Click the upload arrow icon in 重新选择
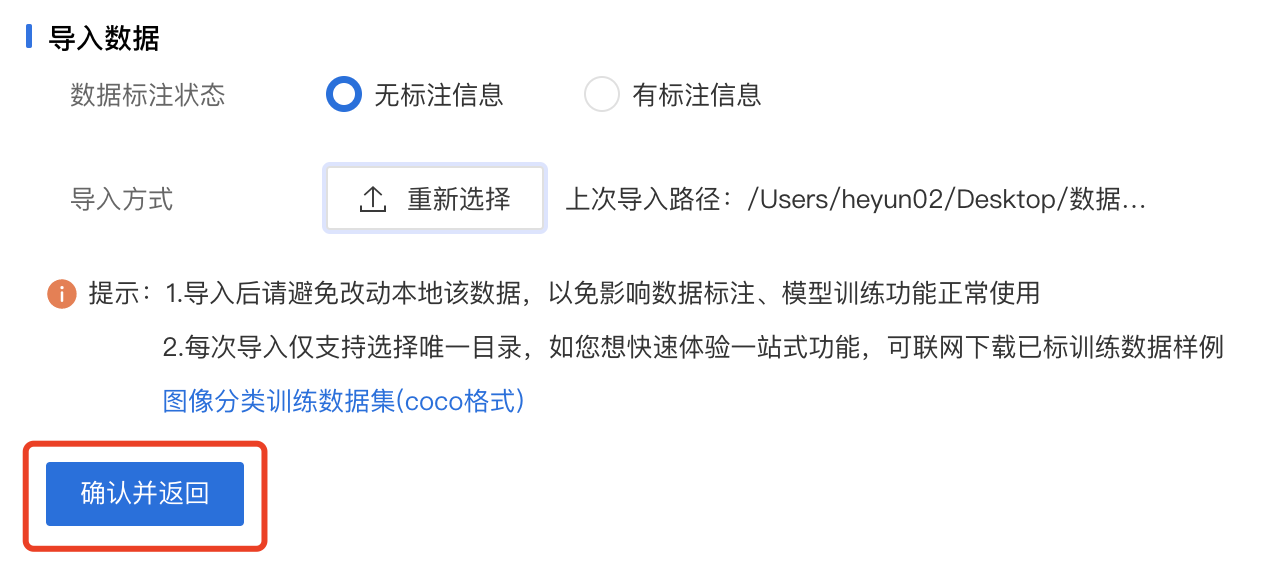Image resolution: width=1286 pixels, height=564 pixels. click(373, 199)
